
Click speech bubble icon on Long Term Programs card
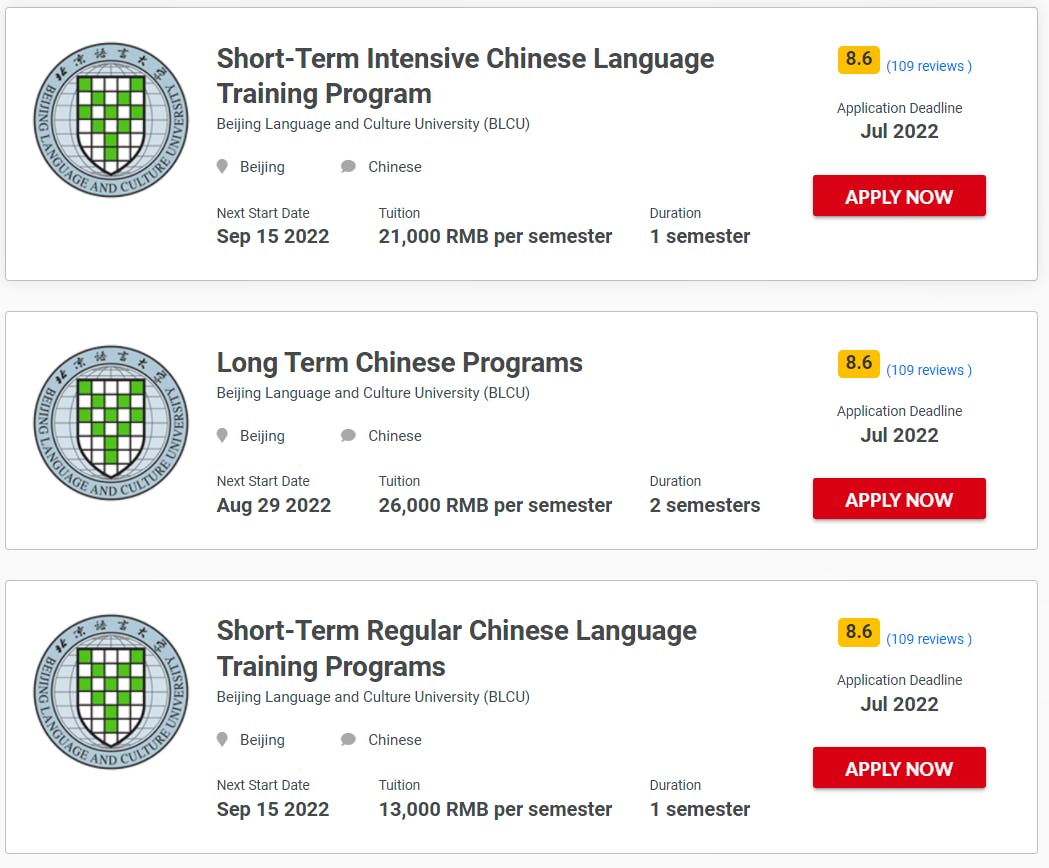(x=348, y=436)
